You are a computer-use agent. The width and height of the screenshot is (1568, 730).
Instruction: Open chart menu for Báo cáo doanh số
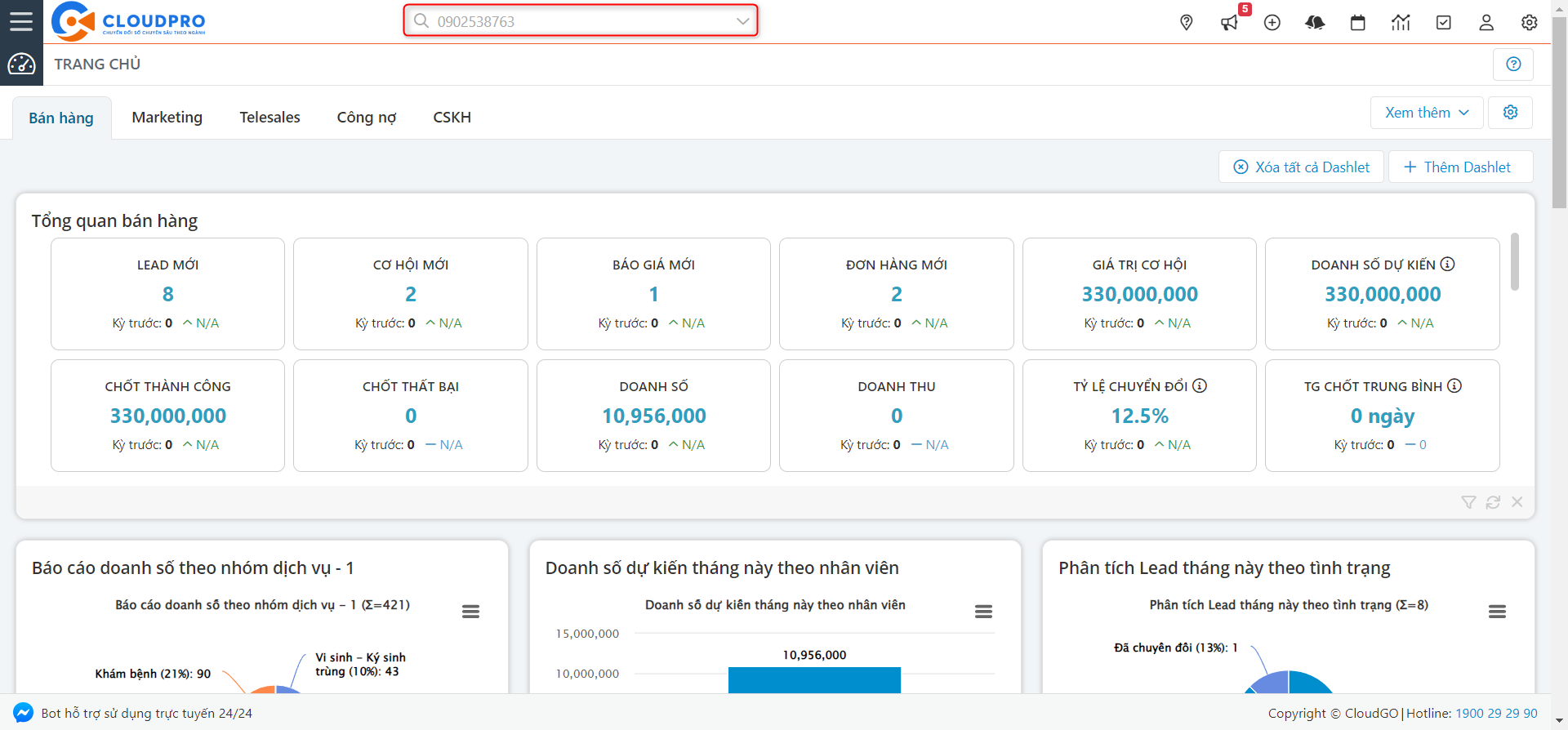(x=470, y=612)
